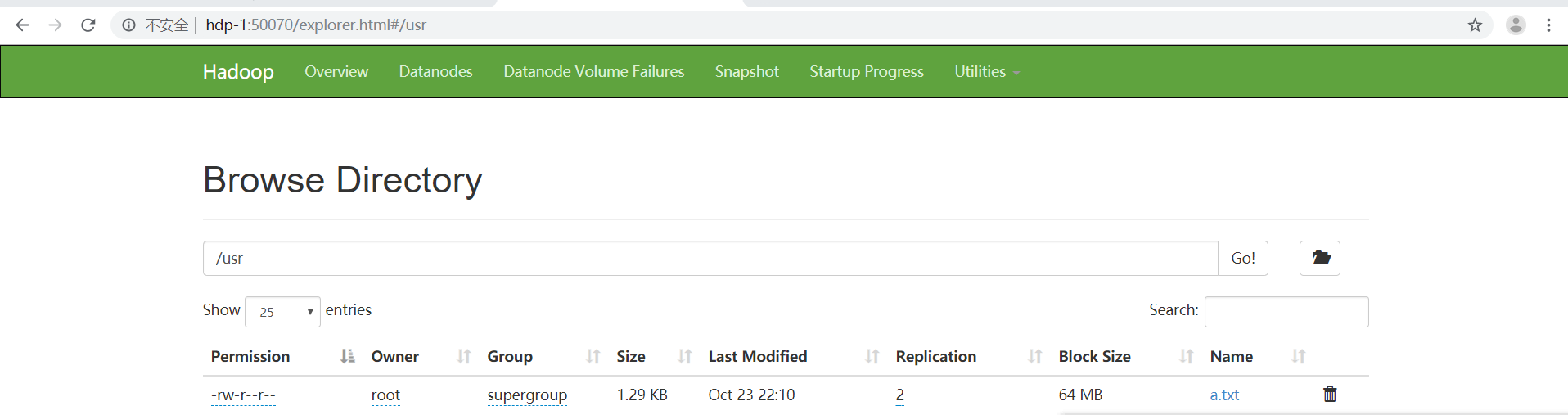Image resolution: width=1568 pixels, height=415 pixels.
Task: Sort by Last Modified column arrows
Action: [872, 356]
